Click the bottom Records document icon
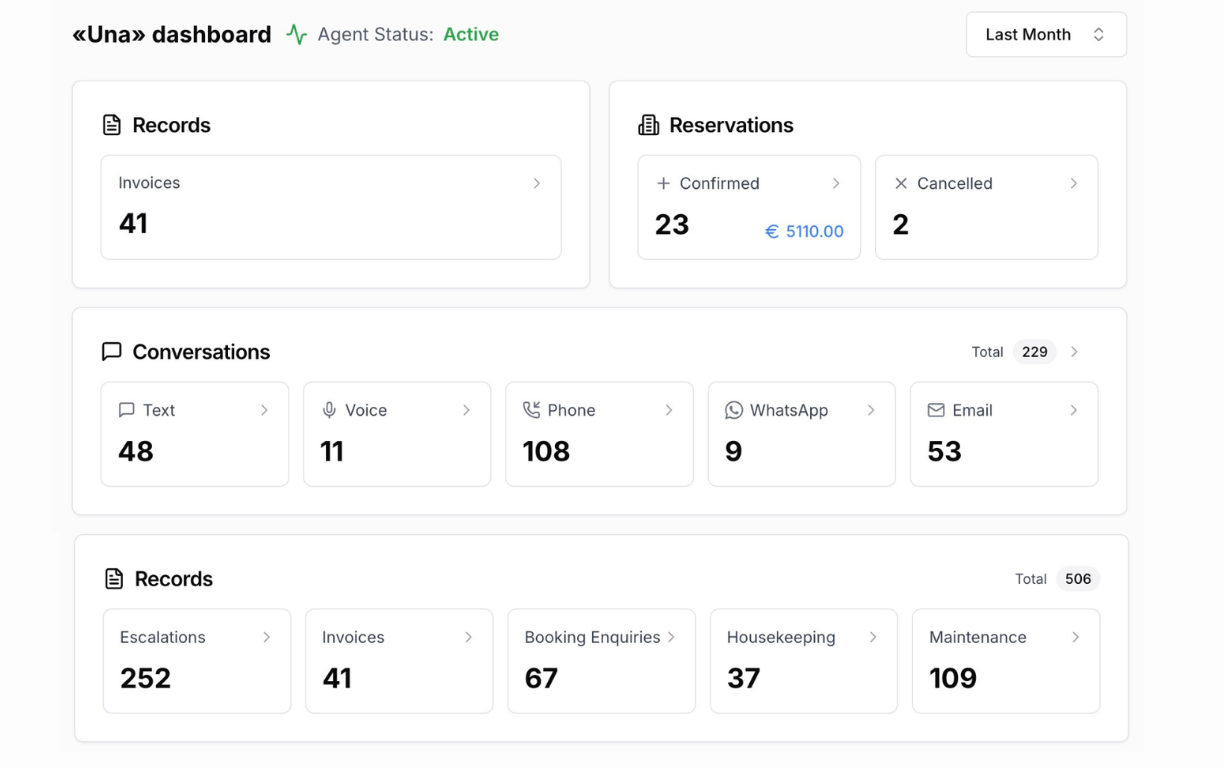The width and height of the screenshot is (1224, 768). [x=114, y=579]
